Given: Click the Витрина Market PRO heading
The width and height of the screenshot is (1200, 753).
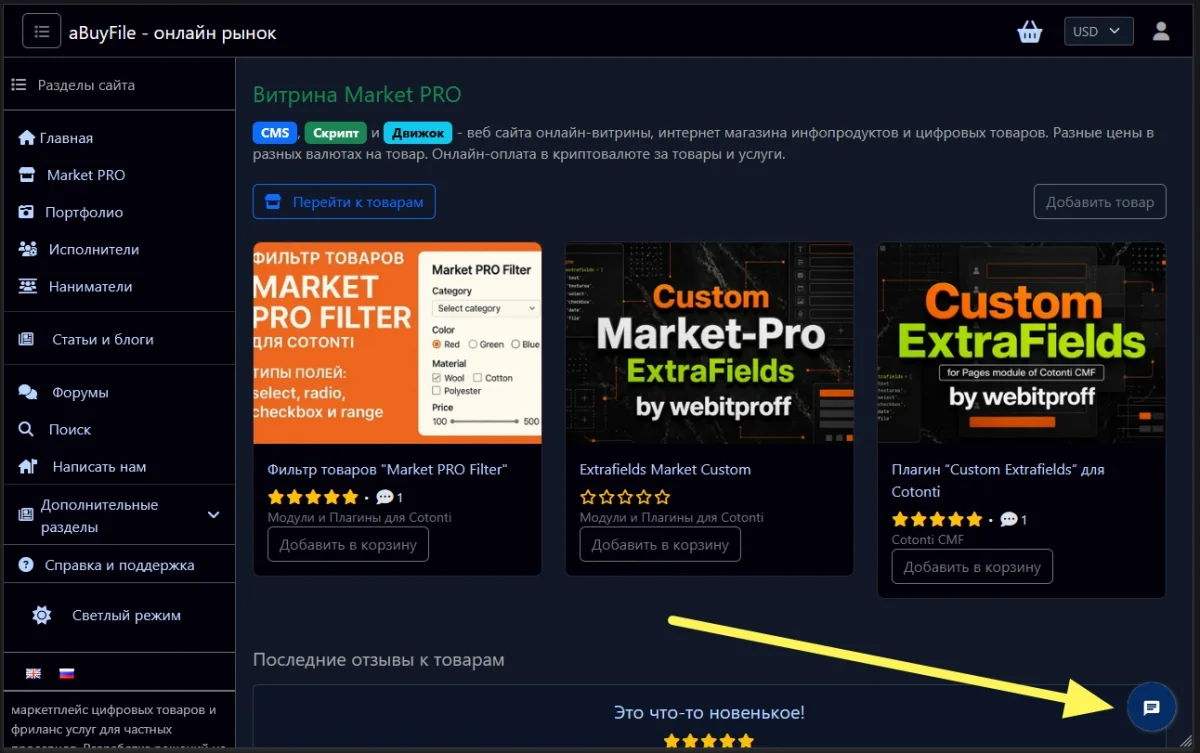Looking at the screenshot, I should pos(357,95).
